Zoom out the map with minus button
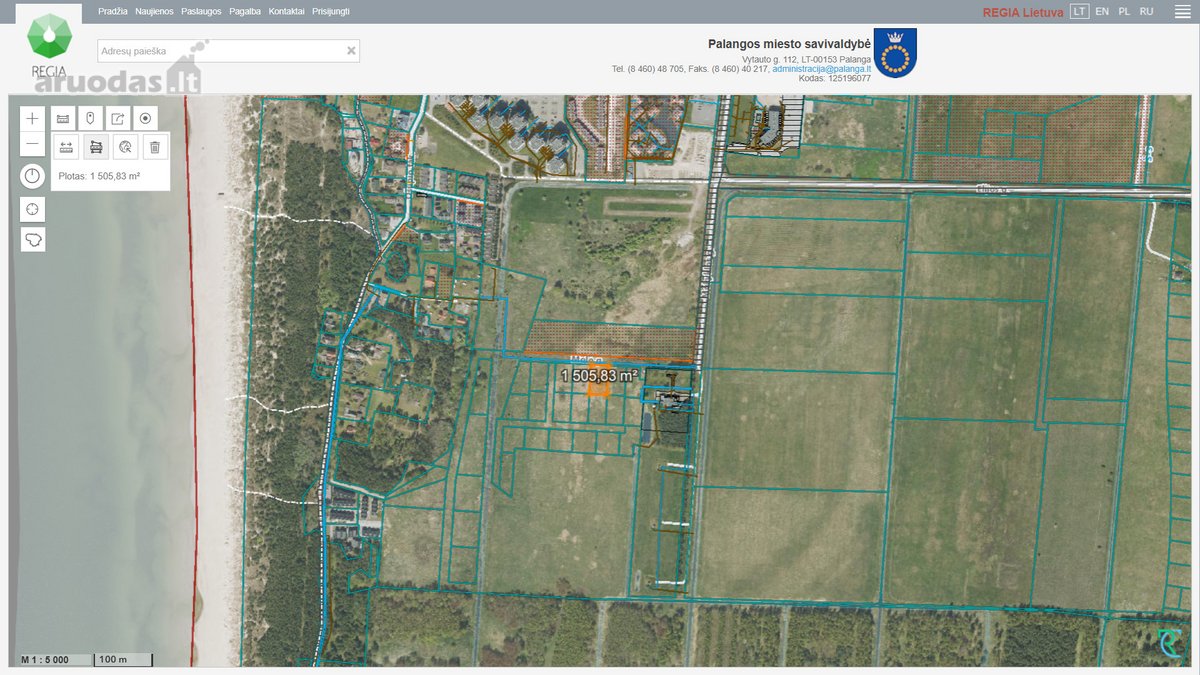The width and height of the screenshot is (1200, 675). pos(33,144)
